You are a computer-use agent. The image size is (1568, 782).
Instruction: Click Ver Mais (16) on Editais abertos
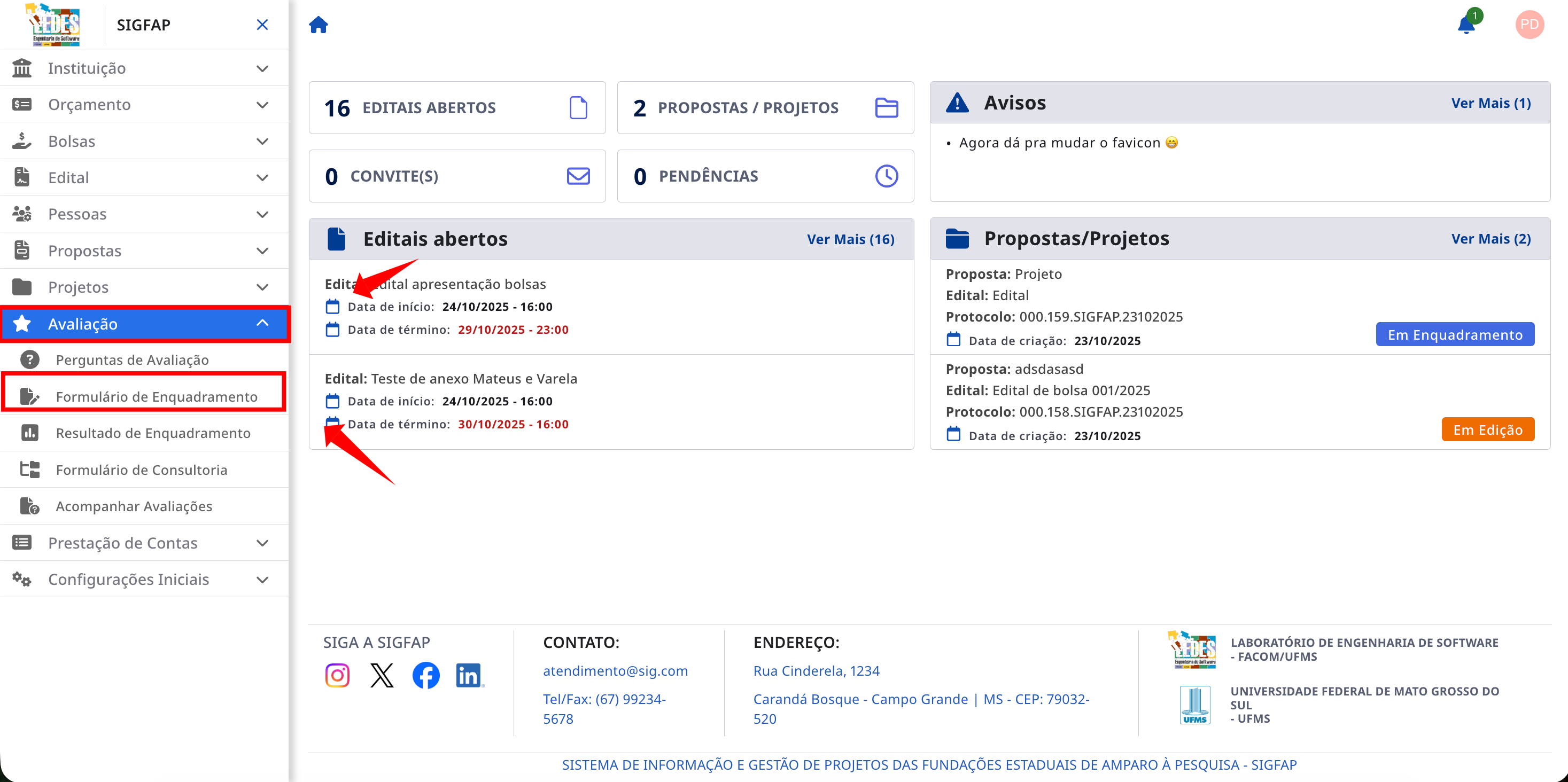850,239
